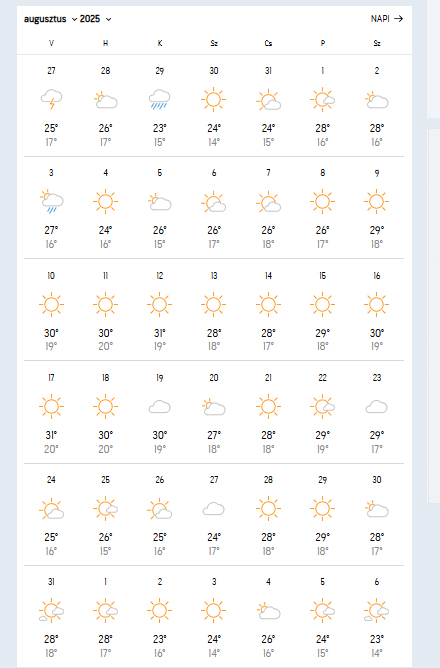Select the sunny icon for July 30

(x=213, y=100)
